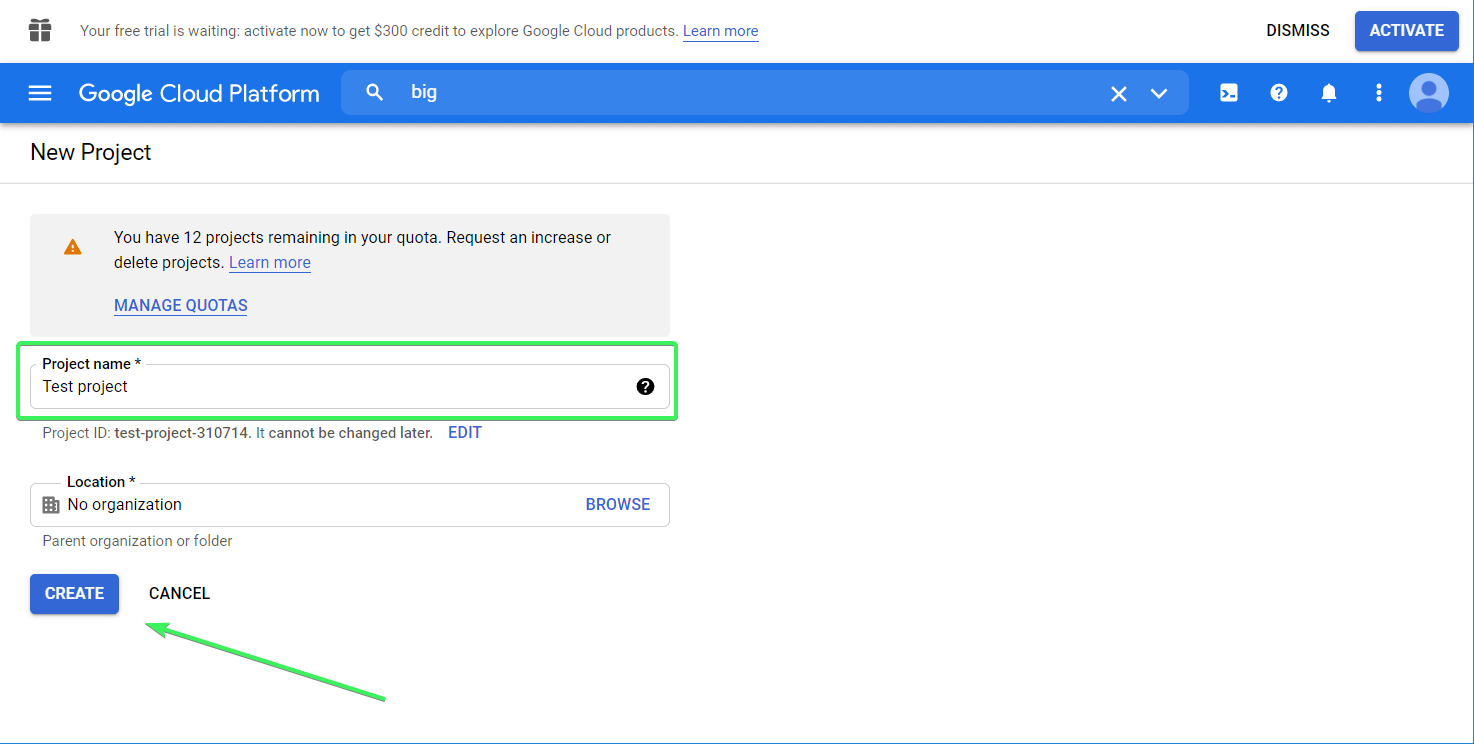Activate Cloud Shell icon
The width and height of the screenshot is (1474, 744).
coord(1229,93)
